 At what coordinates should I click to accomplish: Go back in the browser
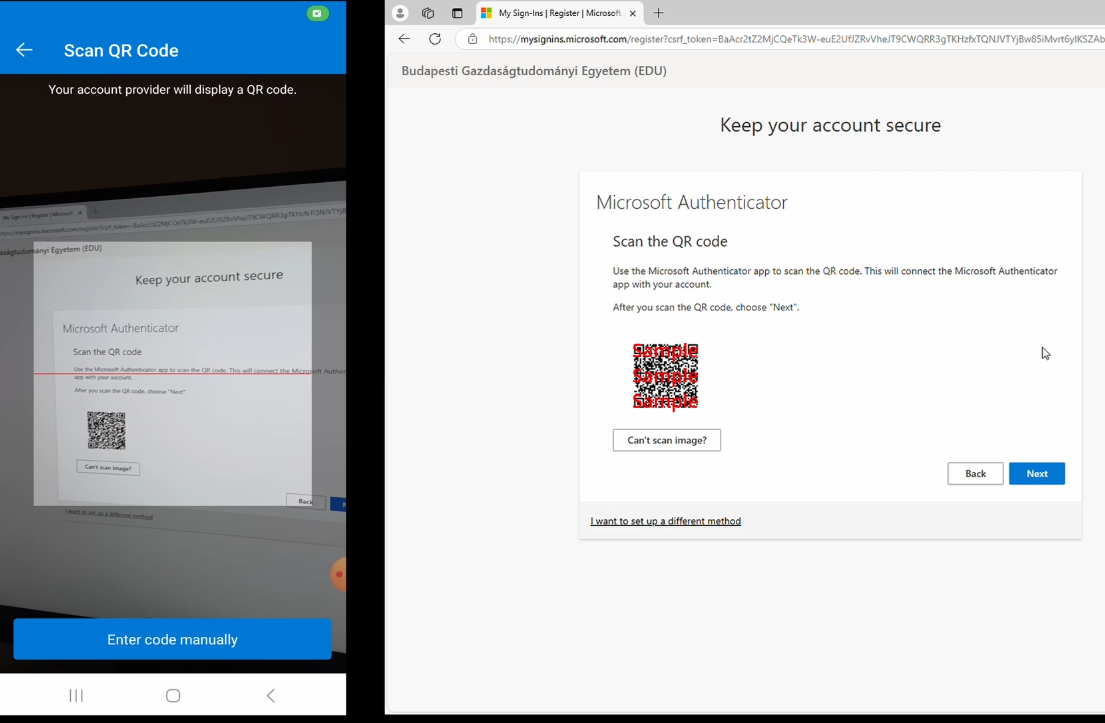click(x=404, y=39)
